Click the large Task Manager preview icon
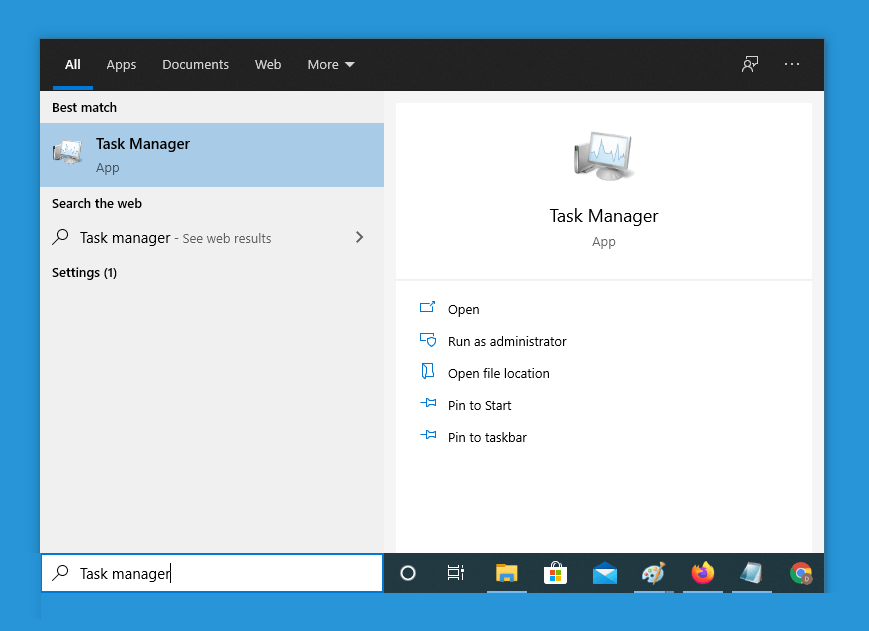Viewport: 869px width, 631px height. [x=603, y=156]
